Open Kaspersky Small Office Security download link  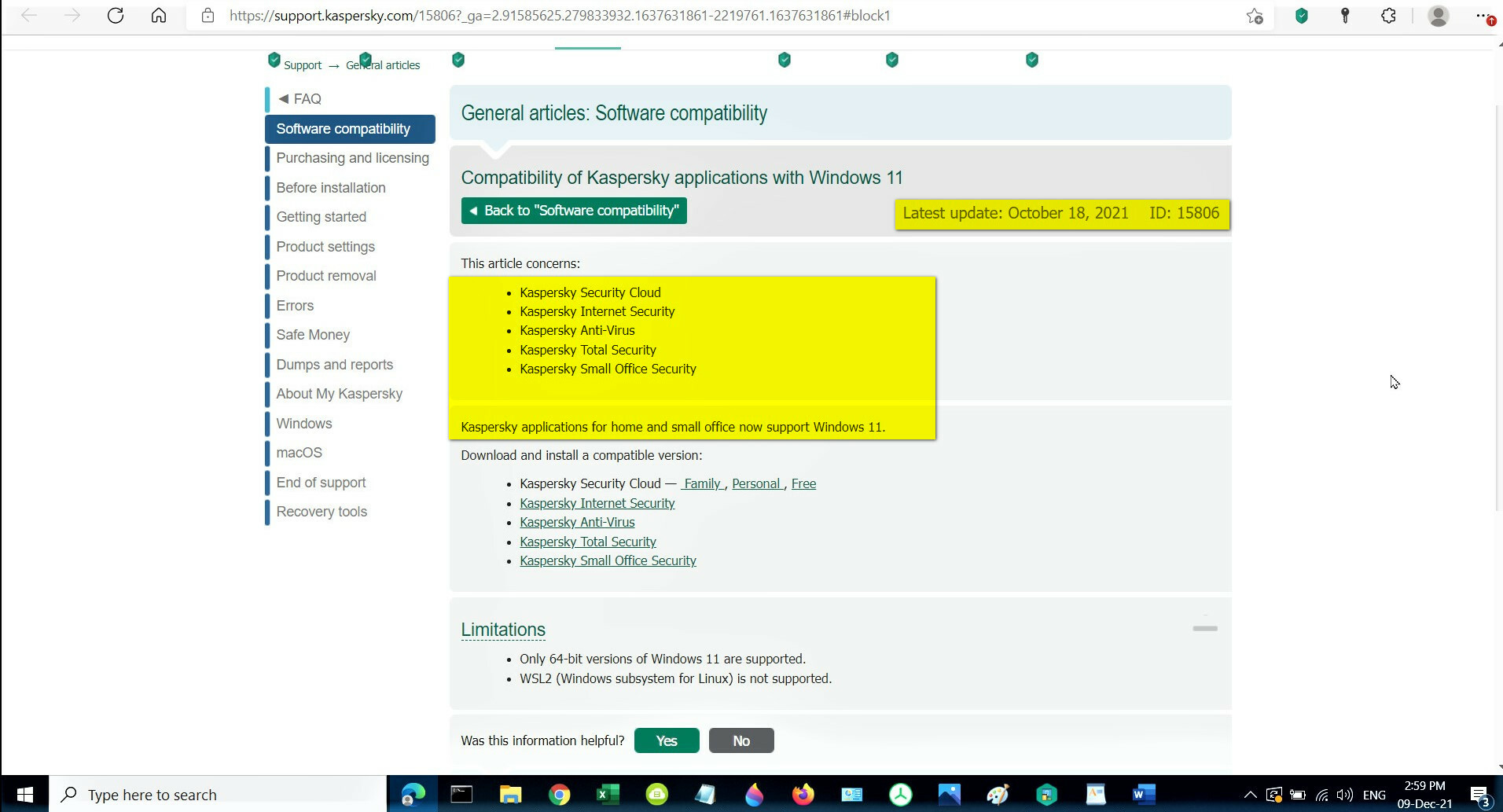(608, 560)
